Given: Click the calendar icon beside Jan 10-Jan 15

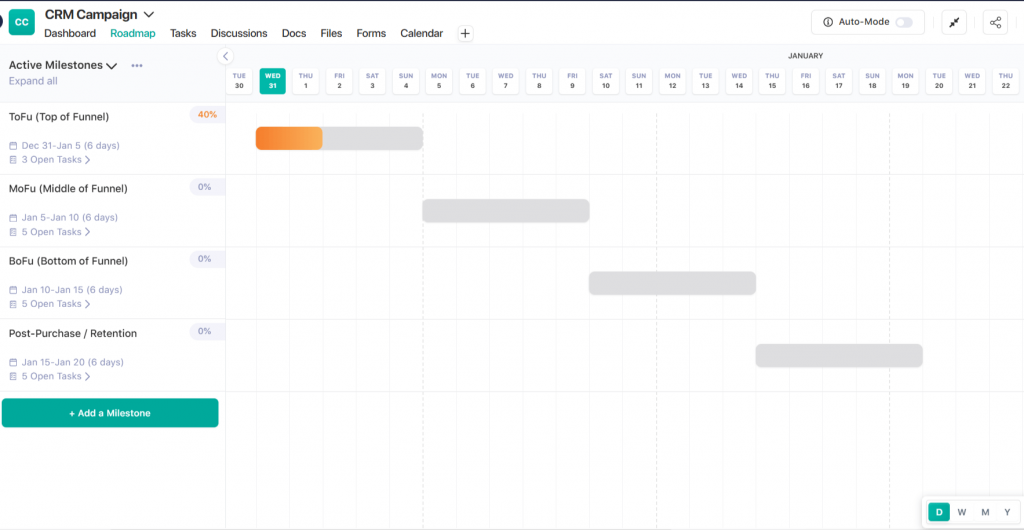Looking at the screenshot, I should pyautogui.click(x=13, y=290).
